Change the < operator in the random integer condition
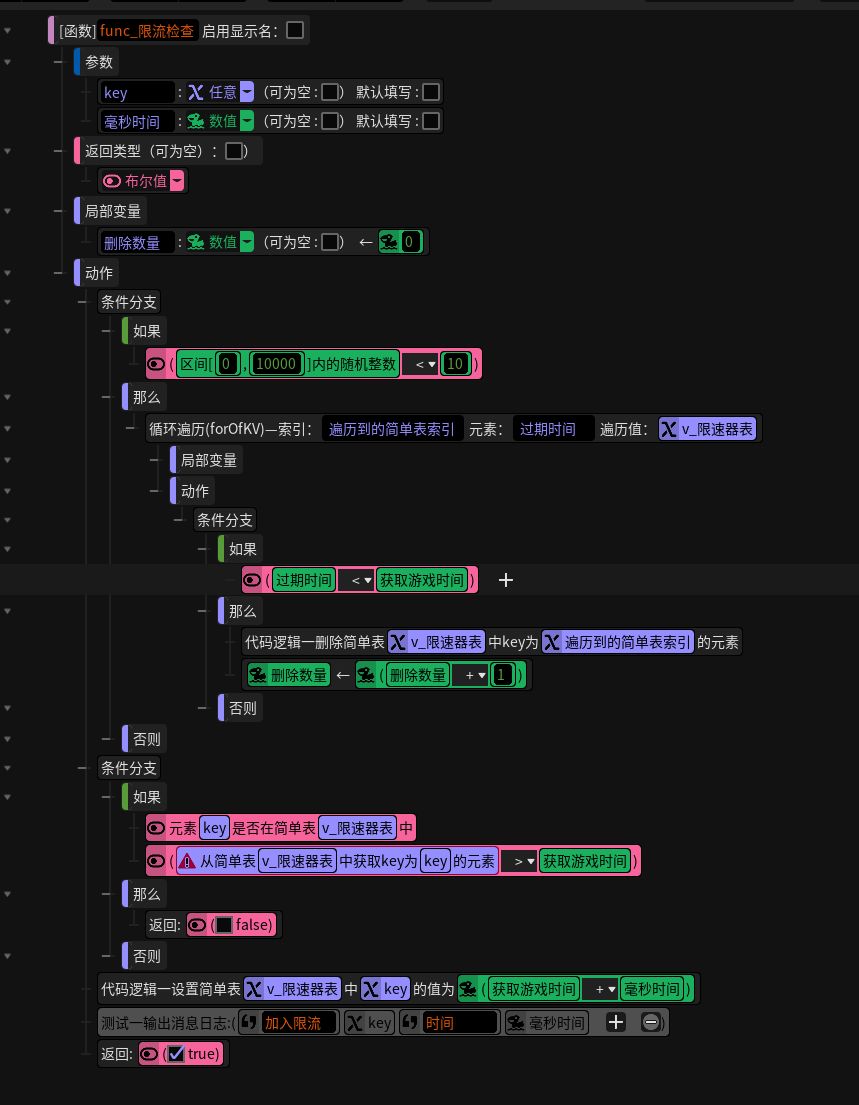Screen dimensions: 859x1105 (x=420, y=364)
